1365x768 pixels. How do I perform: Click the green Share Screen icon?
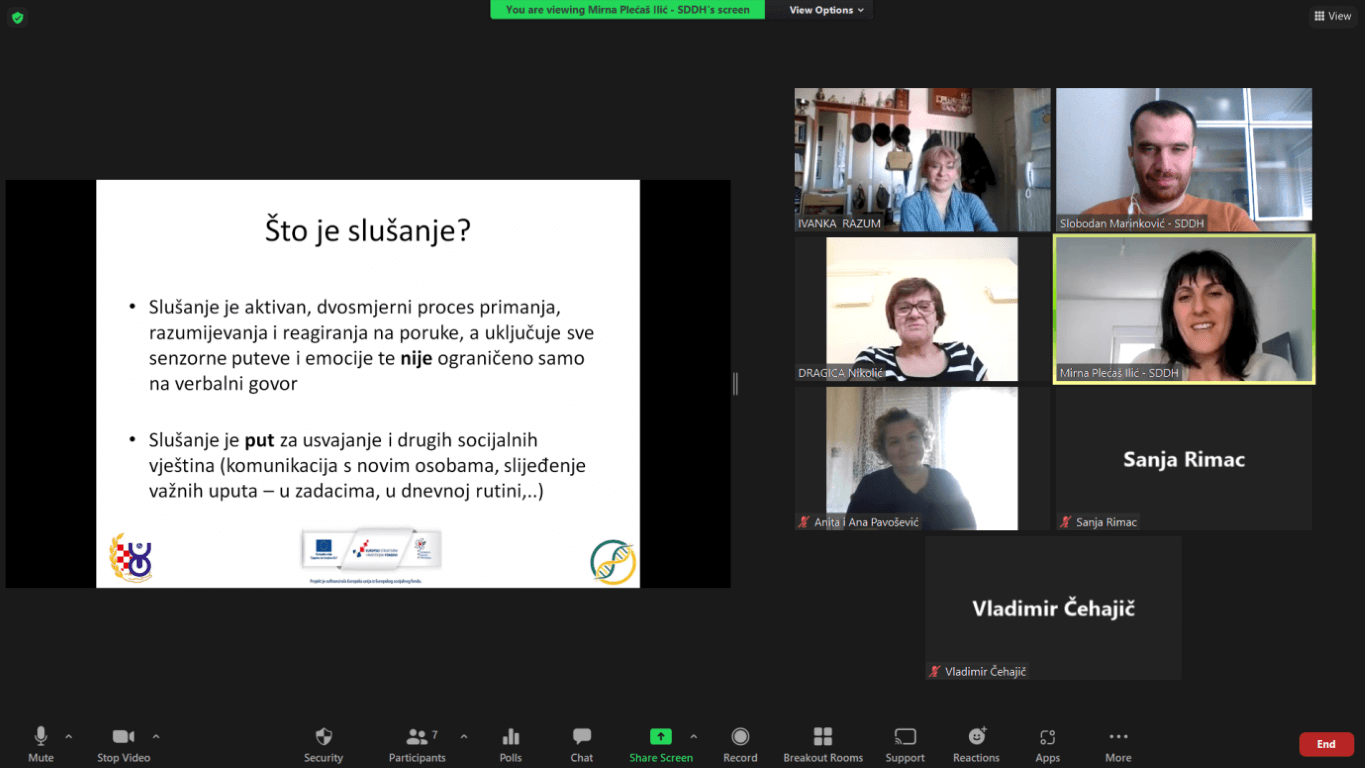pos(660,737)
